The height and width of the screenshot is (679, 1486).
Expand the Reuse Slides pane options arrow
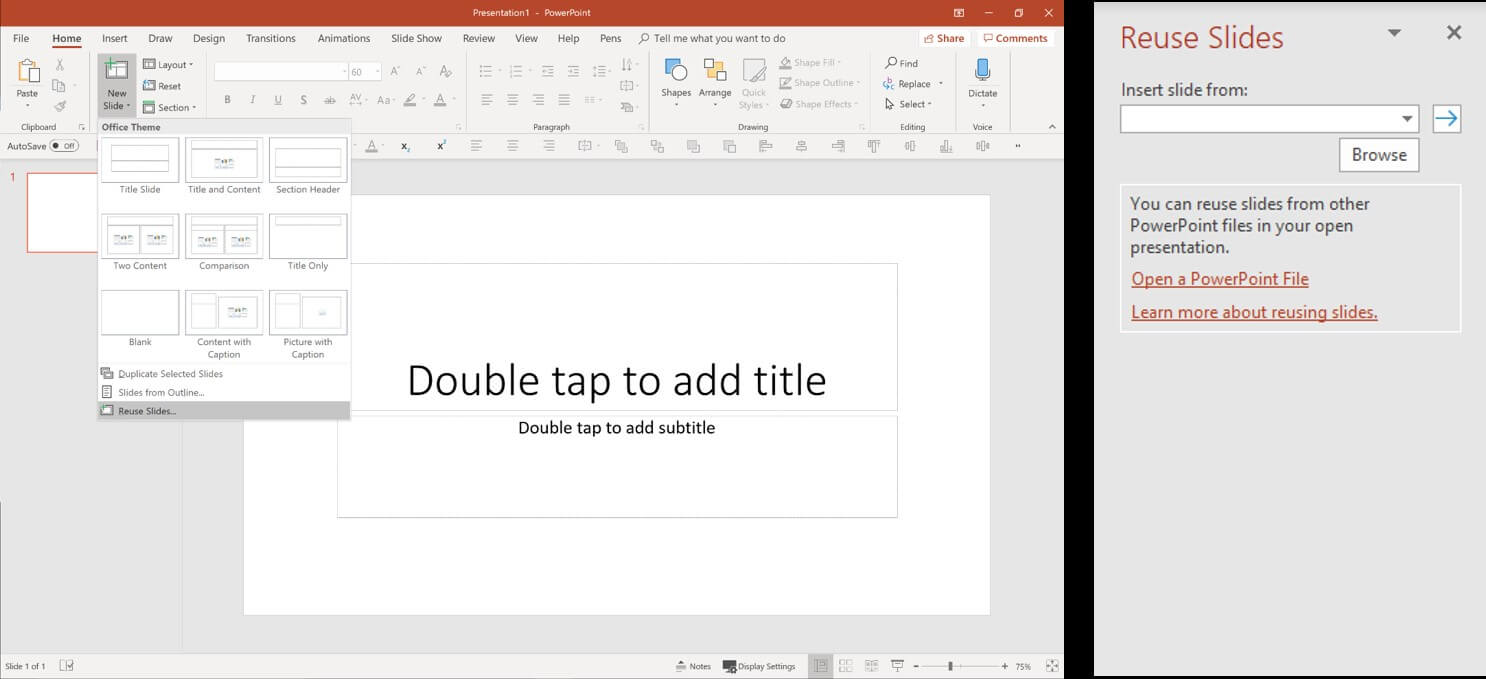tap(1394, 33)
